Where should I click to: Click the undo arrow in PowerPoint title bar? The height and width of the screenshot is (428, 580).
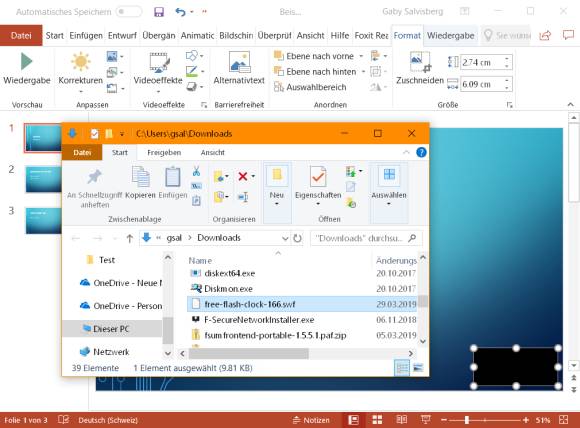(180, 12)
